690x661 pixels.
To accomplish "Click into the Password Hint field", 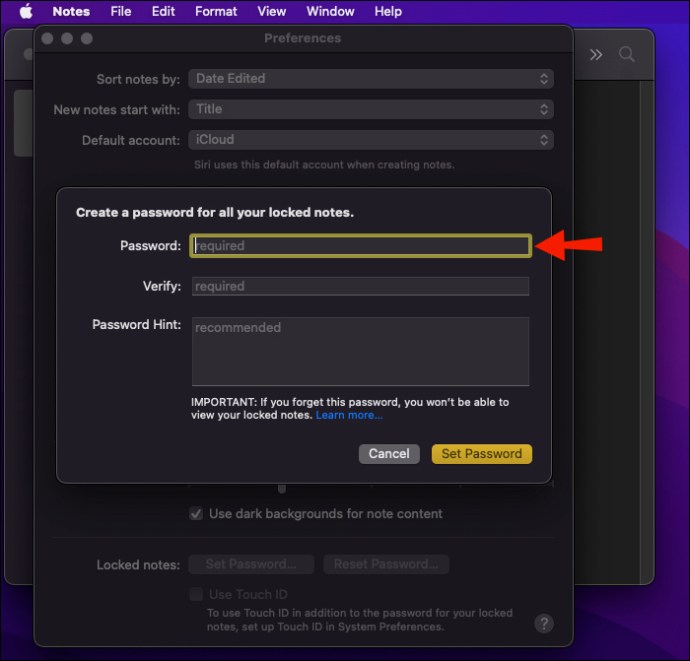I will tap(360, 351).
